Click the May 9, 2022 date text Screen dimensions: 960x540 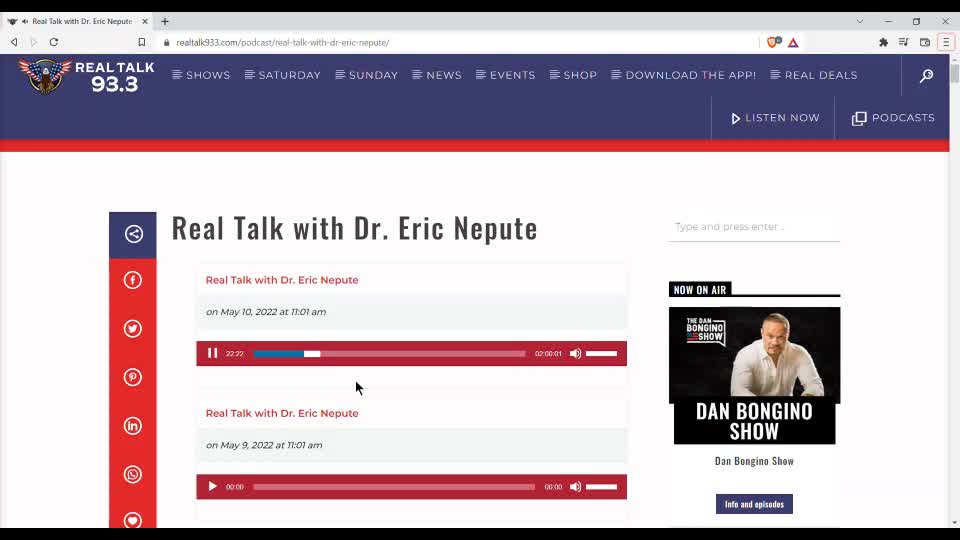pos(264,445)
